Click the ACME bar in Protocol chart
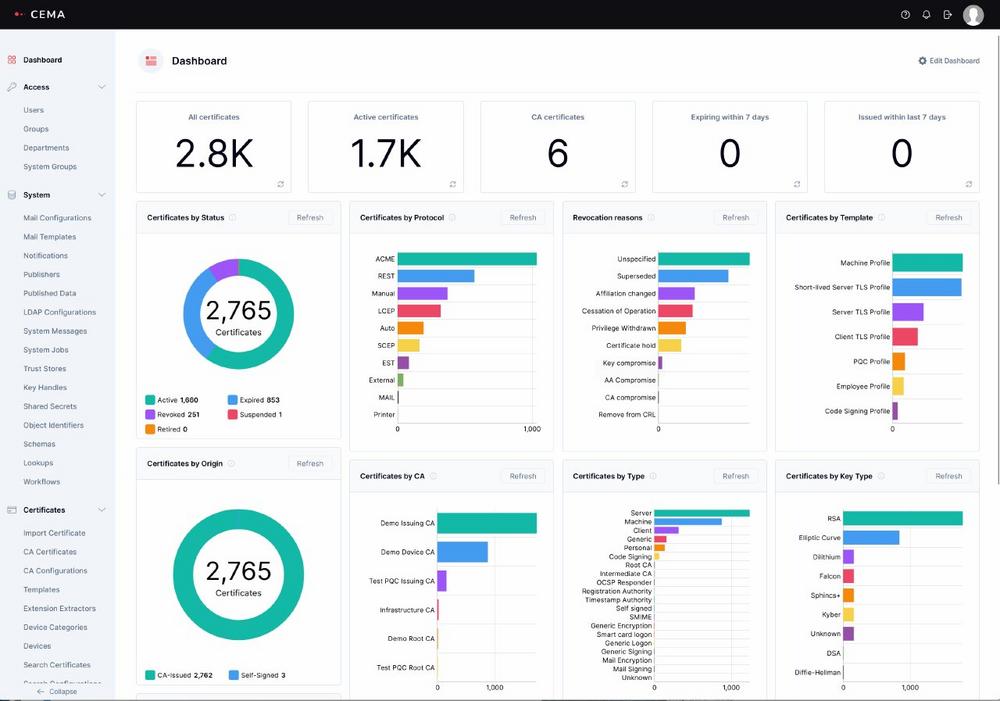The image size is (1000, 701). (467, 259)
